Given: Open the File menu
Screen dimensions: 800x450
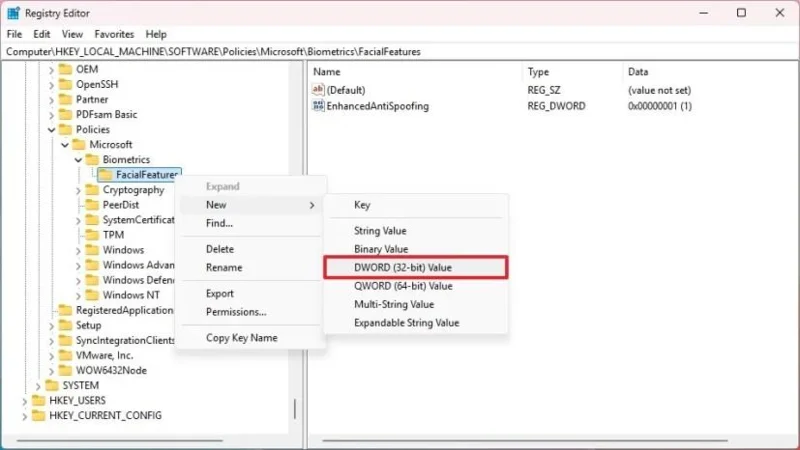Looking at the screenshot, I should coord(14,34).
